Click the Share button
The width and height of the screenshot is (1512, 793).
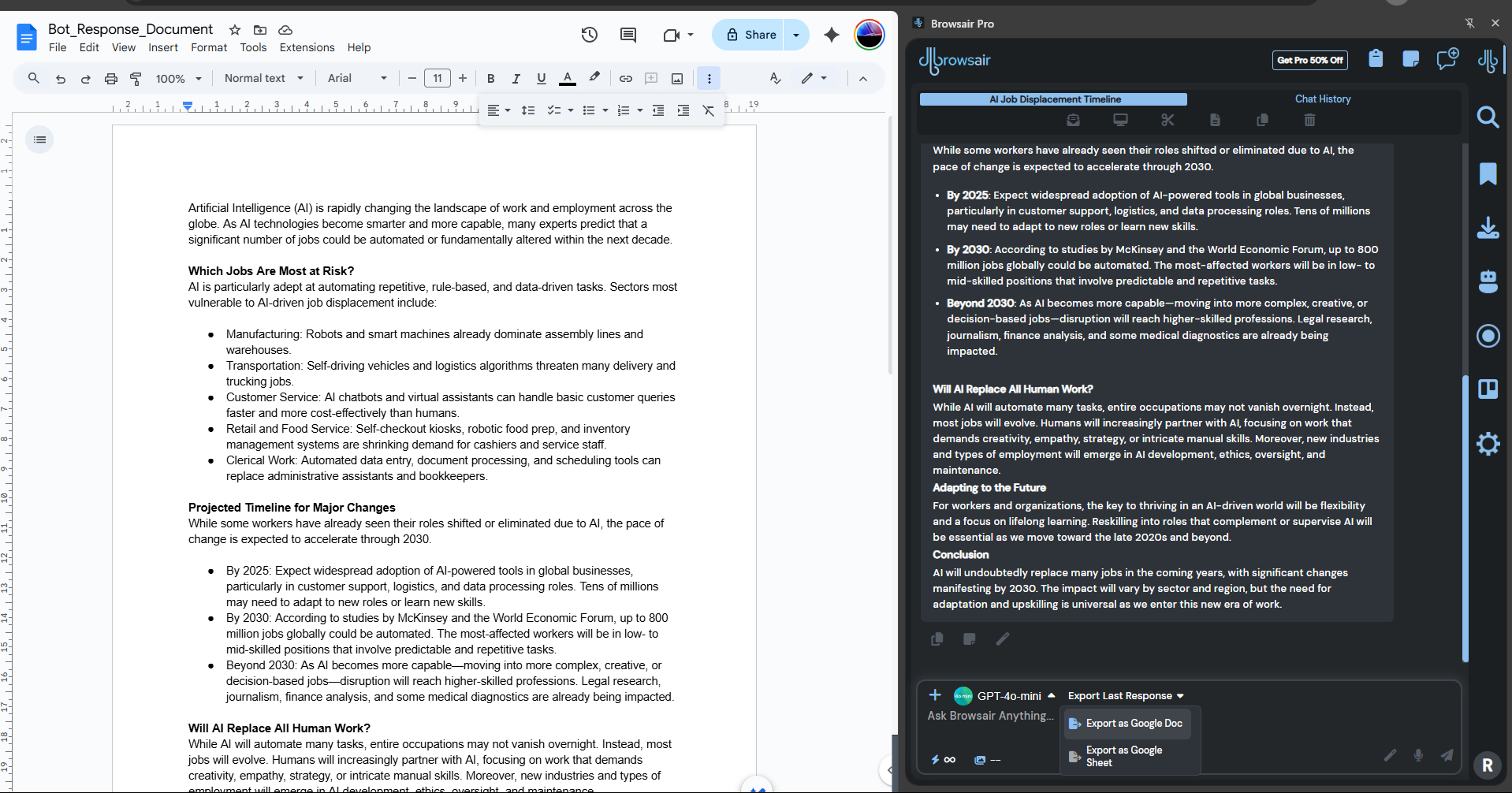pyautogui.click(x=750, y=35)
